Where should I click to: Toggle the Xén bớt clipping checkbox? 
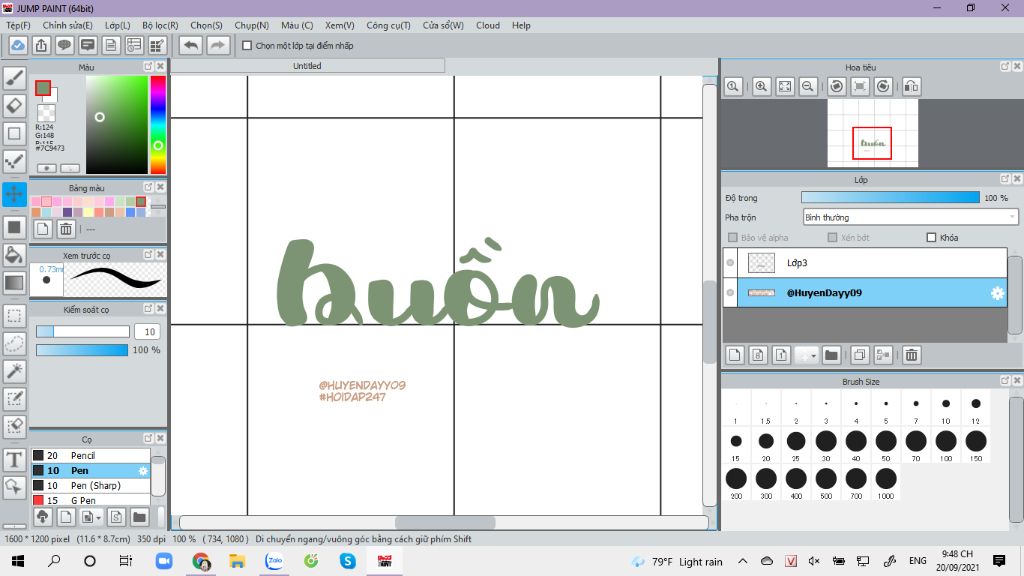coord(832,238)
